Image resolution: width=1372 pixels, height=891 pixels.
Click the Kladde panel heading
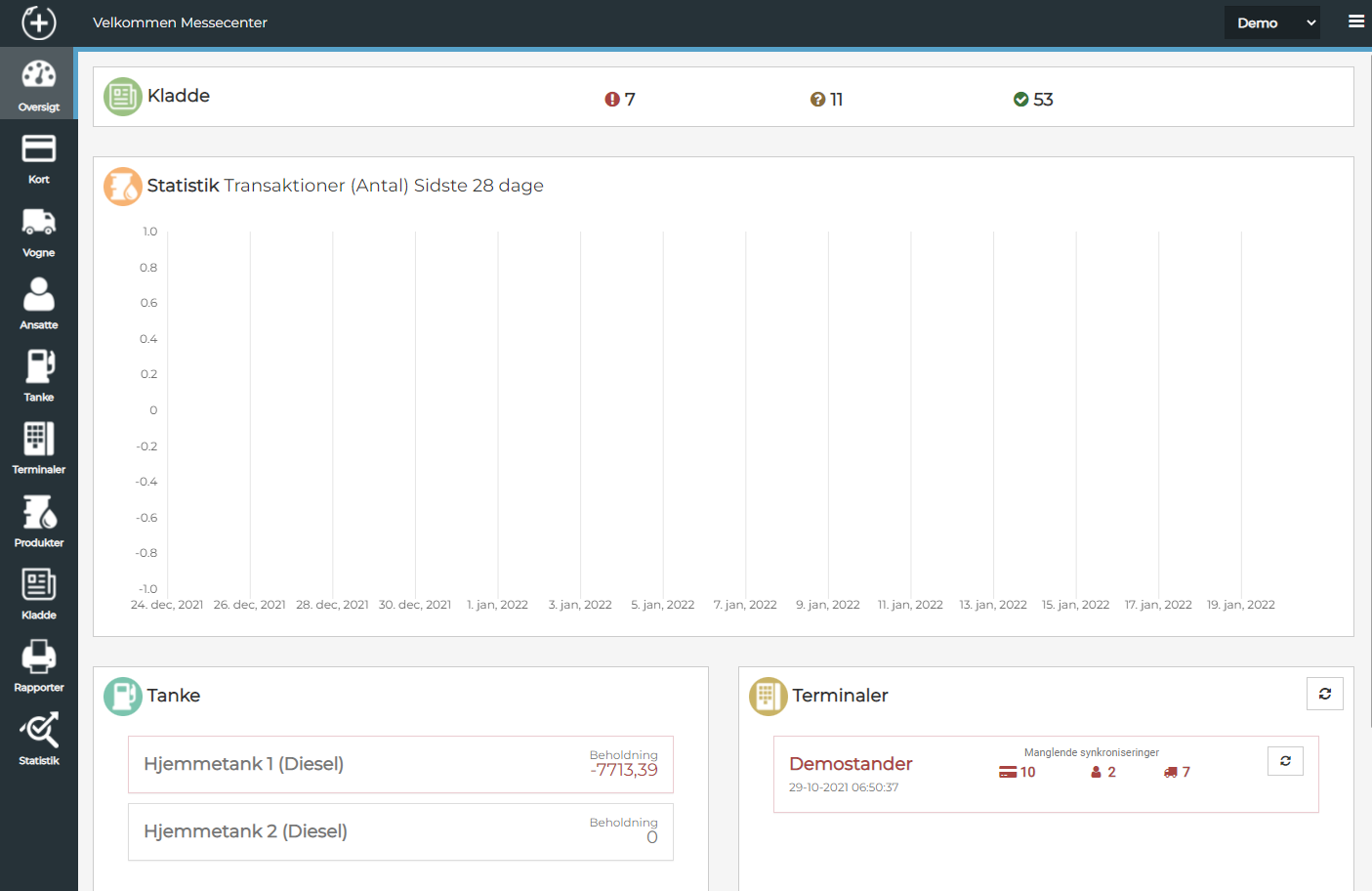point(179,96)
